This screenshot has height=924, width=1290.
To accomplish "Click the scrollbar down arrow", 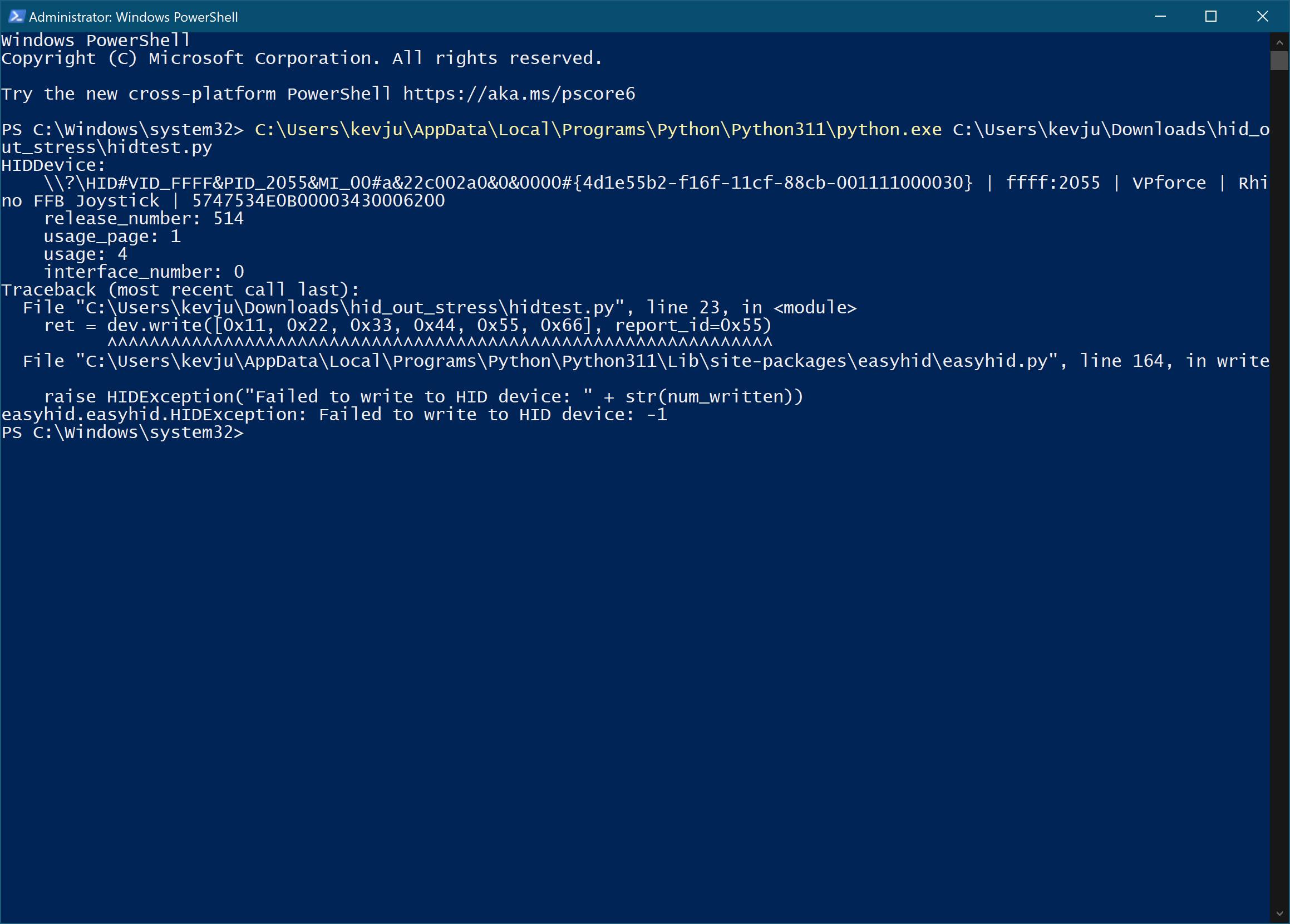I will (1279, 914).
